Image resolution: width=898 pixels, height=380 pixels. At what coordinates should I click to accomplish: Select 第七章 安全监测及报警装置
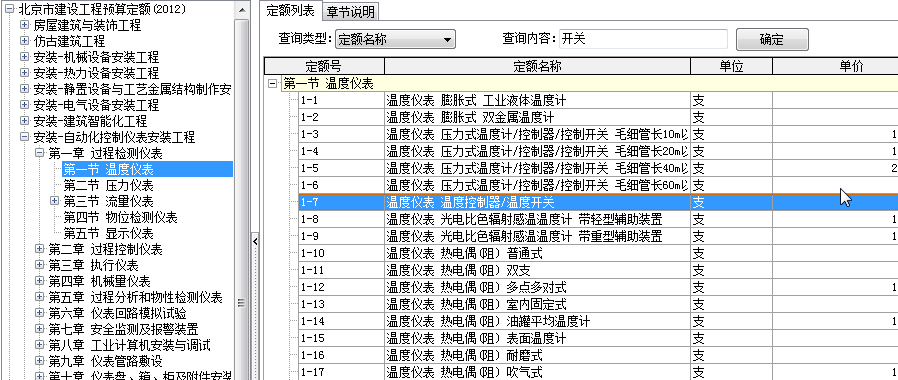(123, 330)
